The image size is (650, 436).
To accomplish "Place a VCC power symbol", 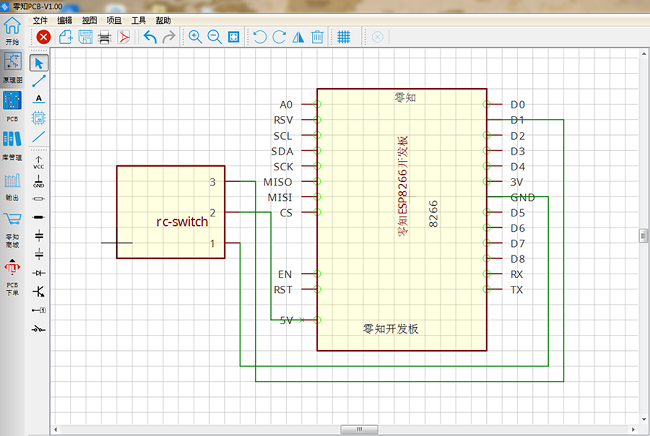I will point(39,162).
